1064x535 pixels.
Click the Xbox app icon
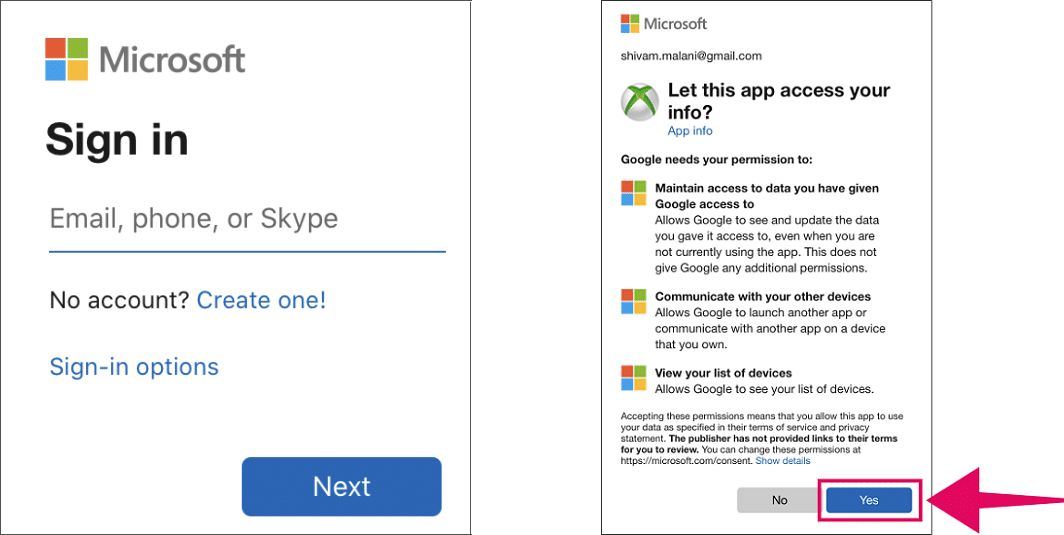[640, 103]
